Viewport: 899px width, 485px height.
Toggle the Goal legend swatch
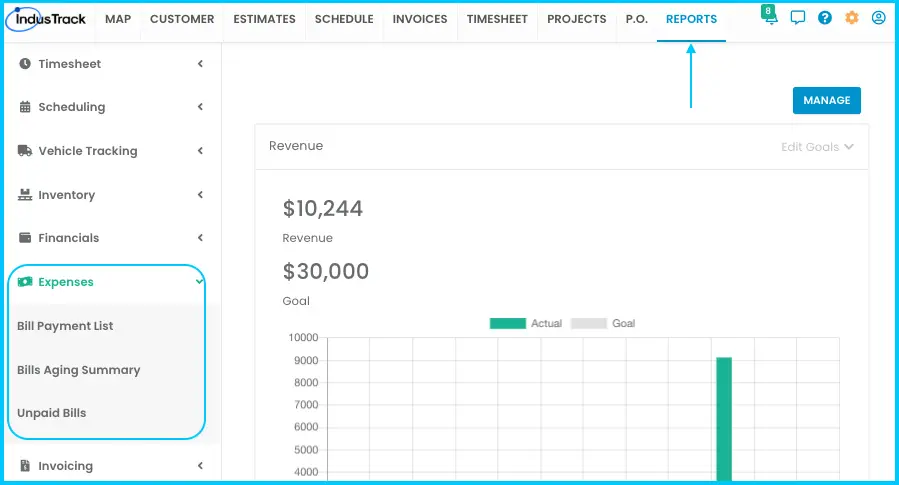pyautogui.click(x=589, y=323)
